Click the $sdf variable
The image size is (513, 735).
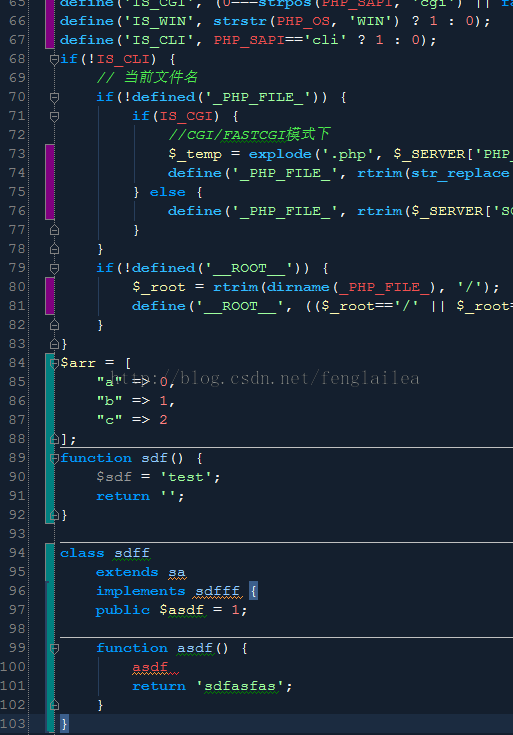(x=114, y=477)
